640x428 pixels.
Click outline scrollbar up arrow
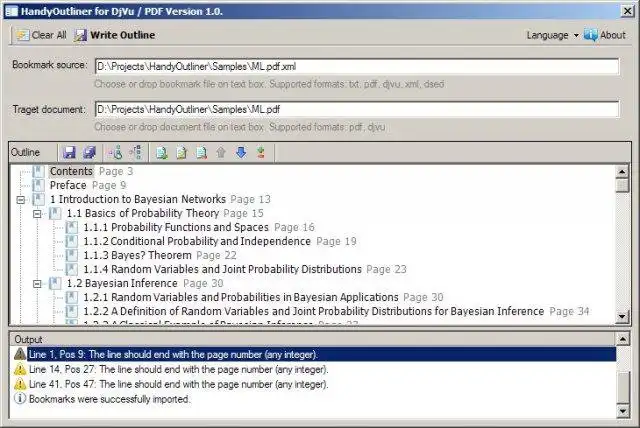[x=622, y=172]
